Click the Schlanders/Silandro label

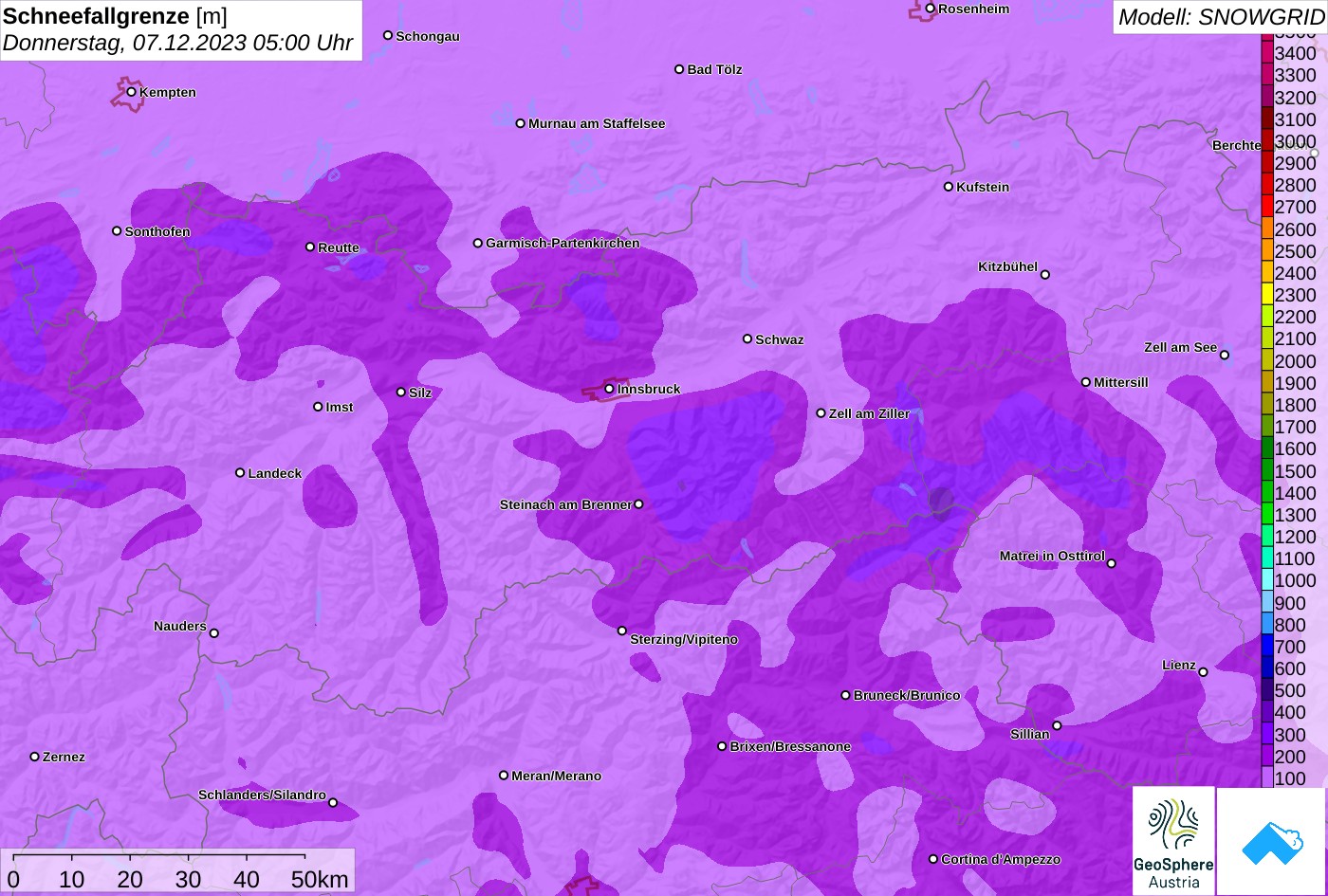pyautogui.click(x=262, y=795)
